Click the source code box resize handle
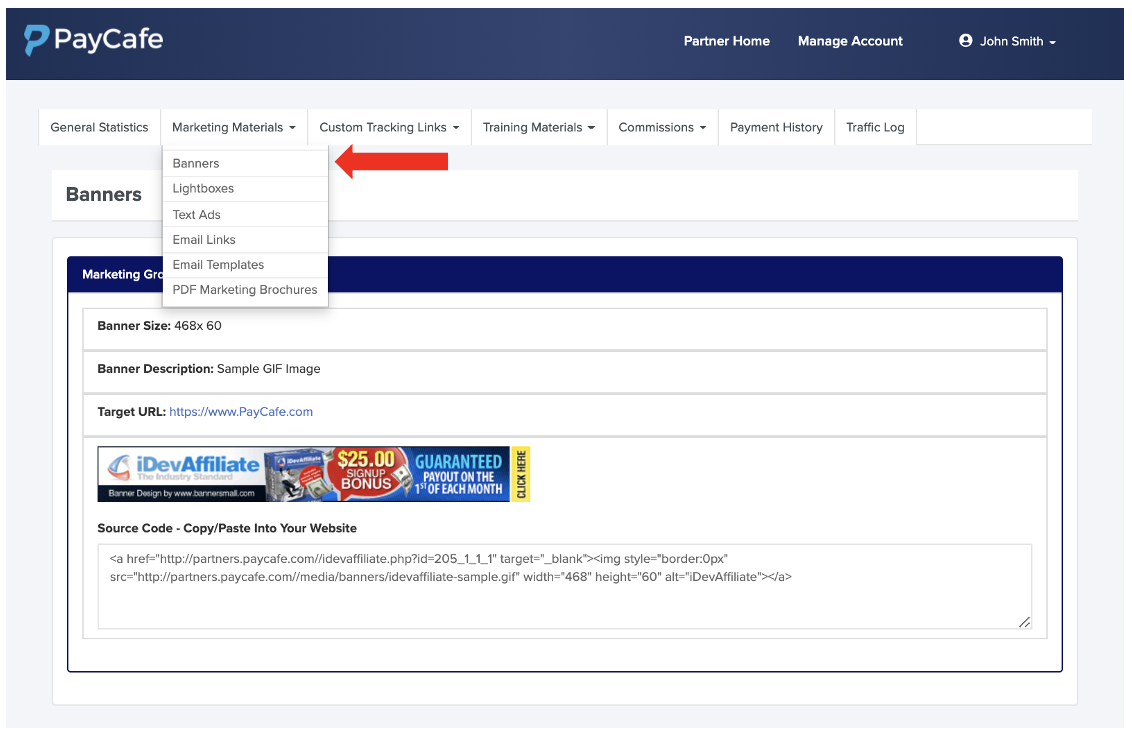This screenshot has height=736, width=1132. coord(1024,622)
